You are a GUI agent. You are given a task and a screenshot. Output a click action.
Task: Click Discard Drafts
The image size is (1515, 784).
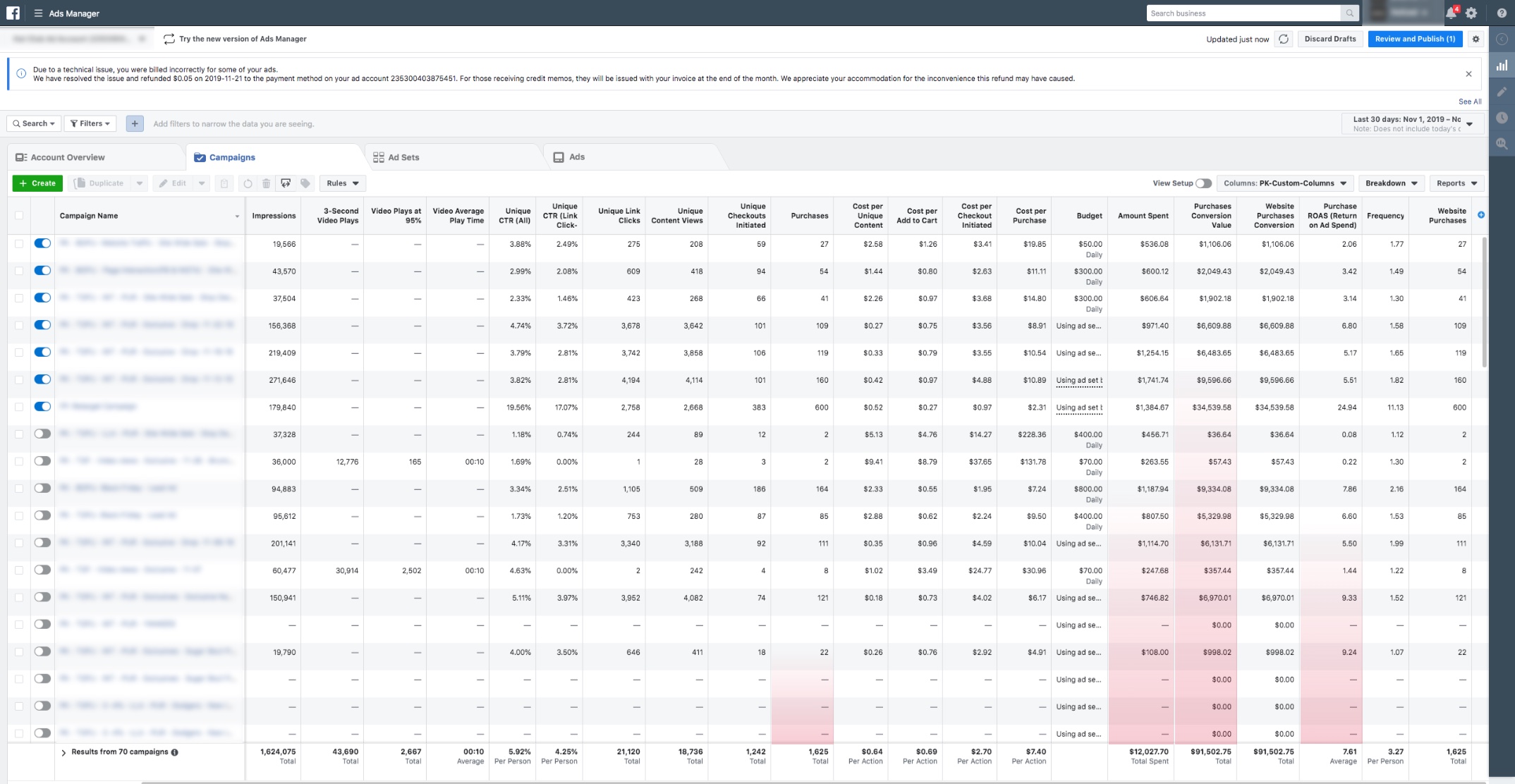pyautogui.click(x=1330, y=39)
